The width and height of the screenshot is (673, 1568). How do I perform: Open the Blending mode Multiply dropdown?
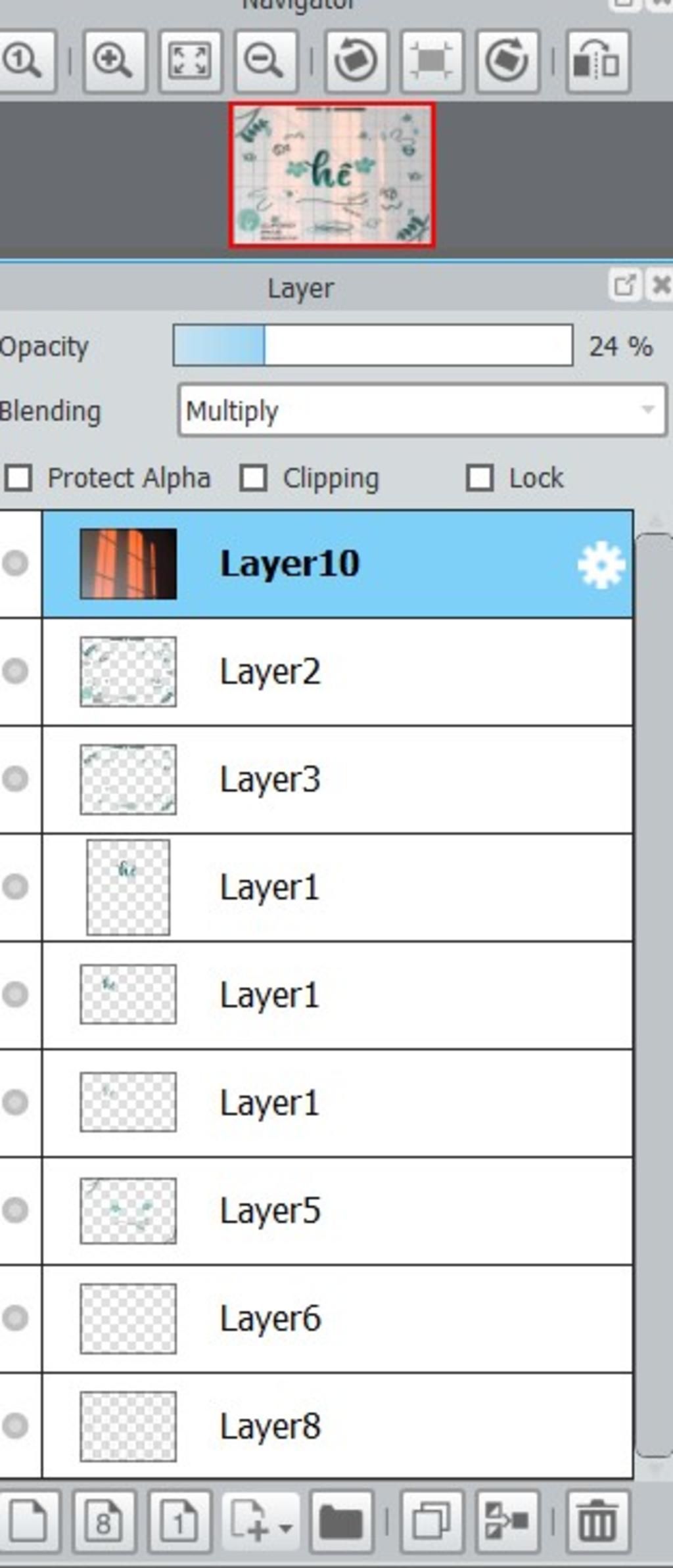pyautogui.click(x=423, y=411)
